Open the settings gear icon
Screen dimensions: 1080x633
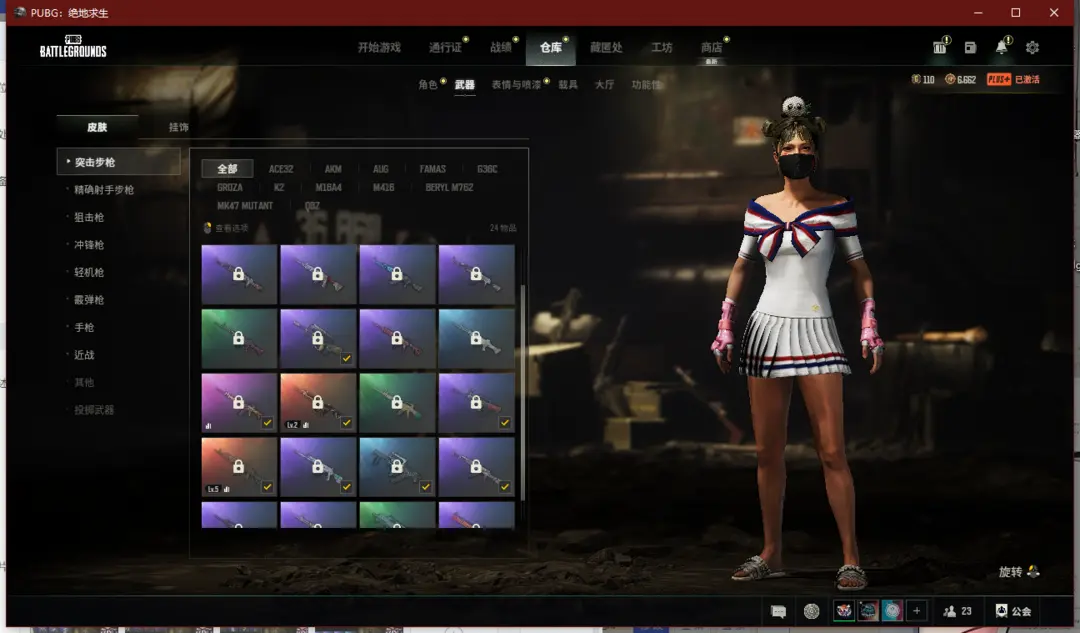point(1032,48)
